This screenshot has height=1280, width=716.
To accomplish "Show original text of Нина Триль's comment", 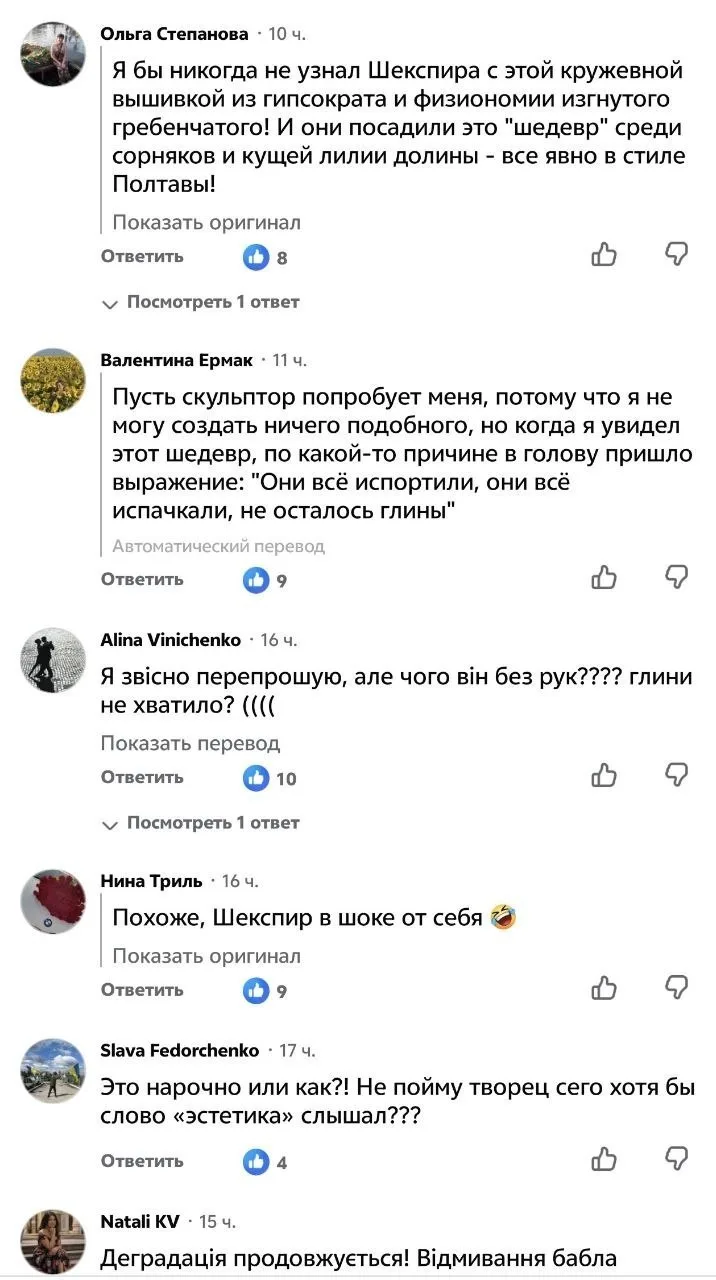I will [206, 956].
